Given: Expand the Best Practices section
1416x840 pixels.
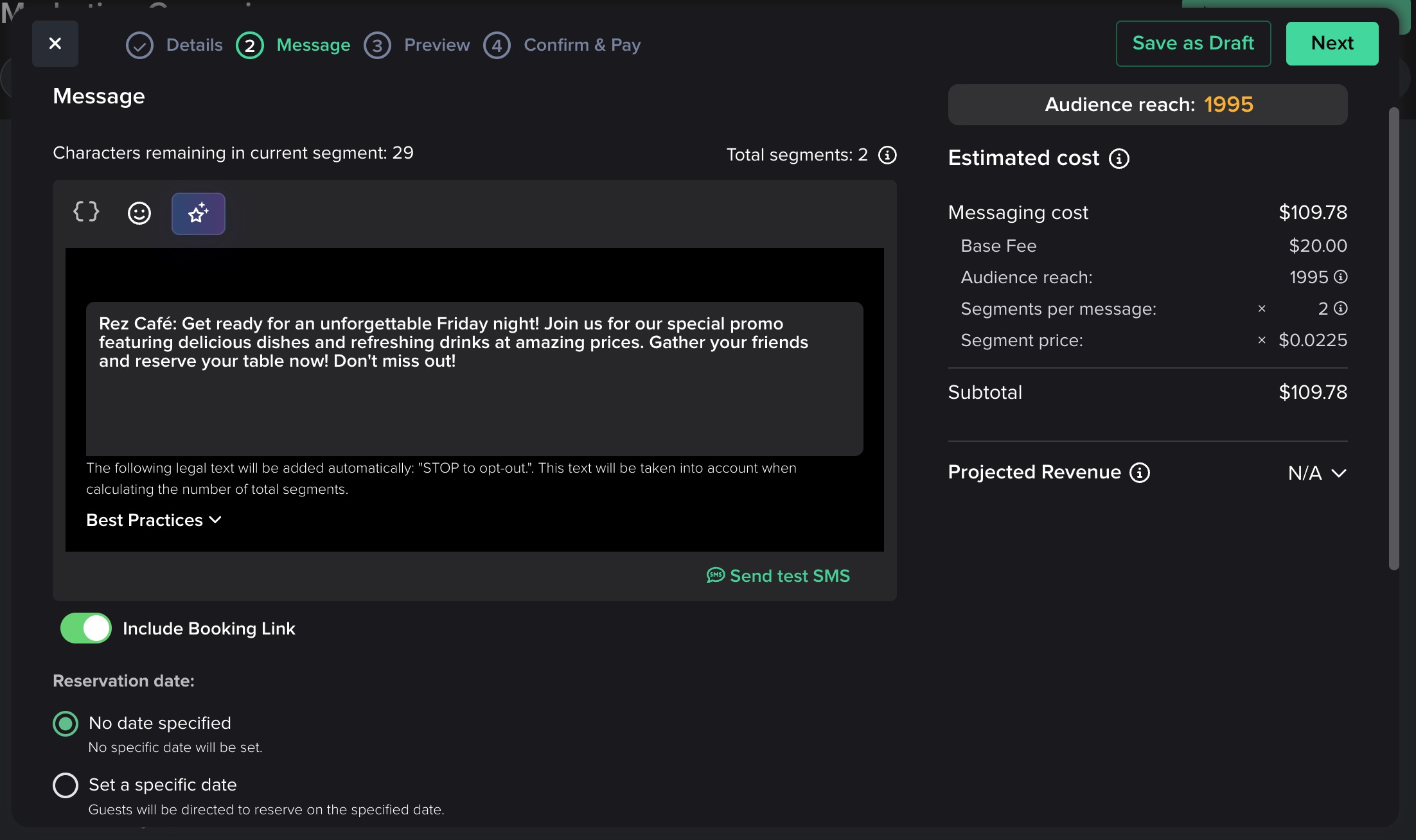Looking at the screenshot, I should [x=154, y=520].
